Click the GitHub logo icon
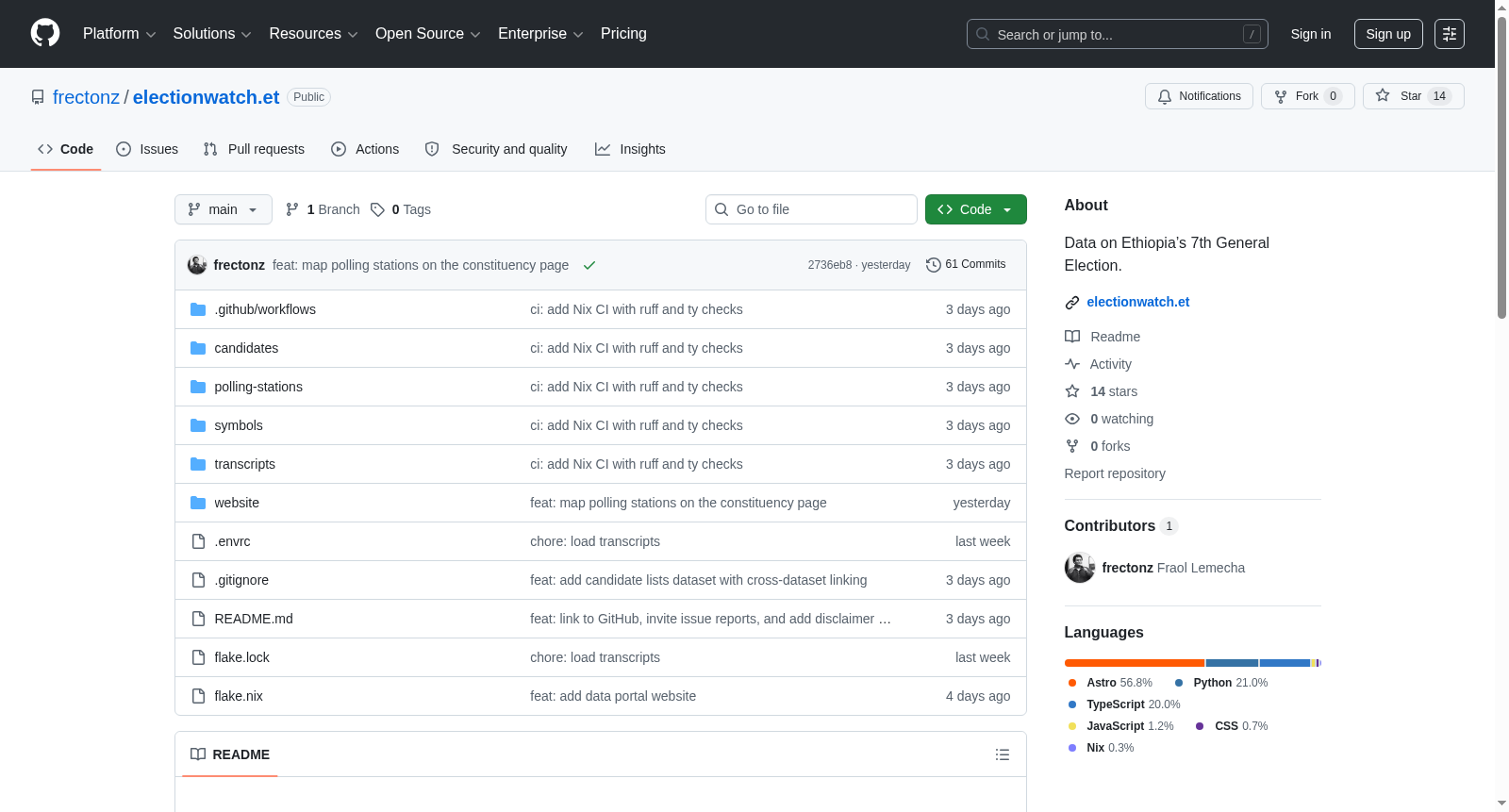Screen dimensions: 1509x812 tap(45, 33)
